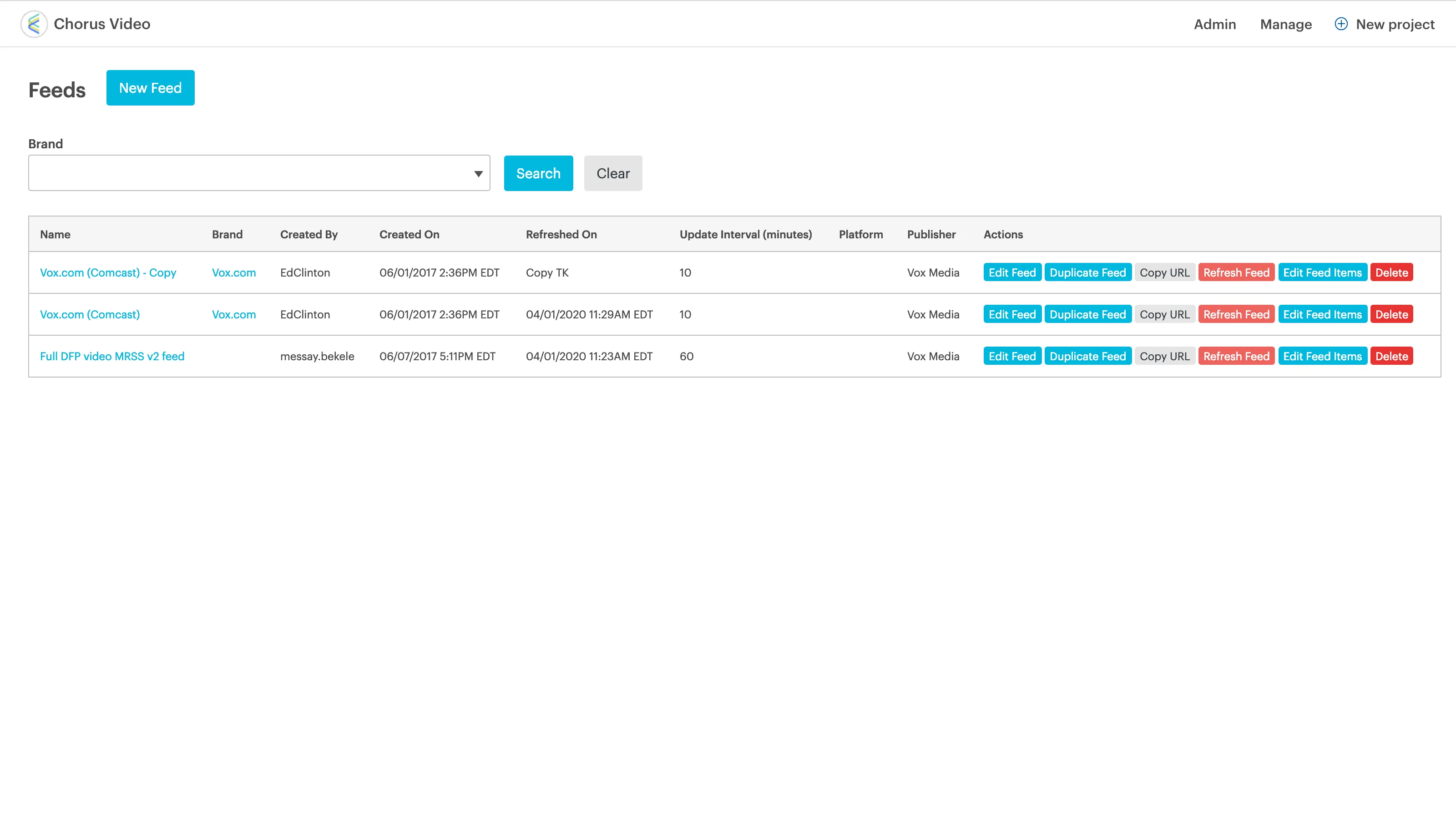The height and width of the screenshot is (816, 1456).
Task: Edit Feed Items of Vox.com (Comcast) - Copy
Action: [x=1323, y=272]
